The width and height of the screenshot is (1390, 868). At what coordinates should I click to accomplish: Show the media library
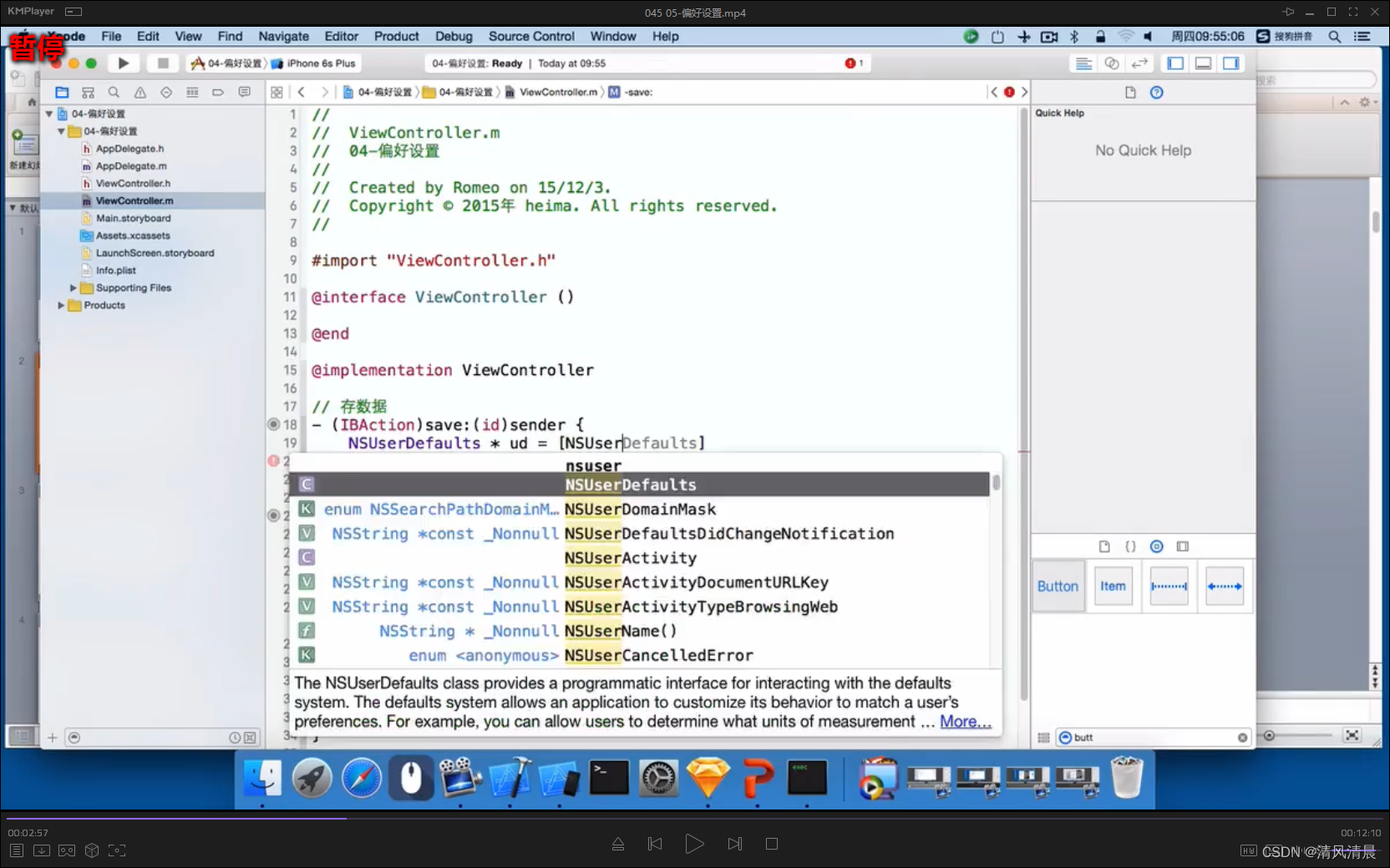click(x=1183, y=546)
